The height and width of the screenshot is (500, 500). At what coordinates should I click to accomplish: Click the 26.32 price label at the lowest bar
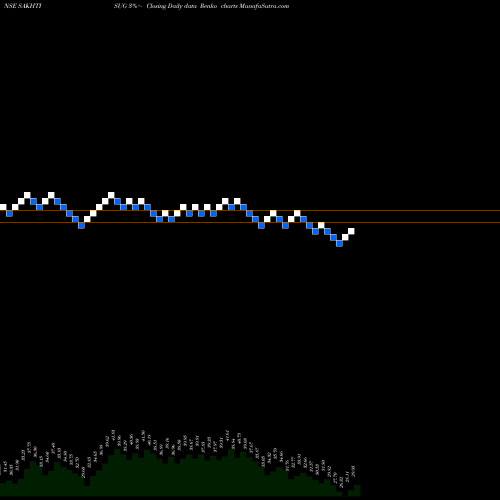click(x=341, y=482)
